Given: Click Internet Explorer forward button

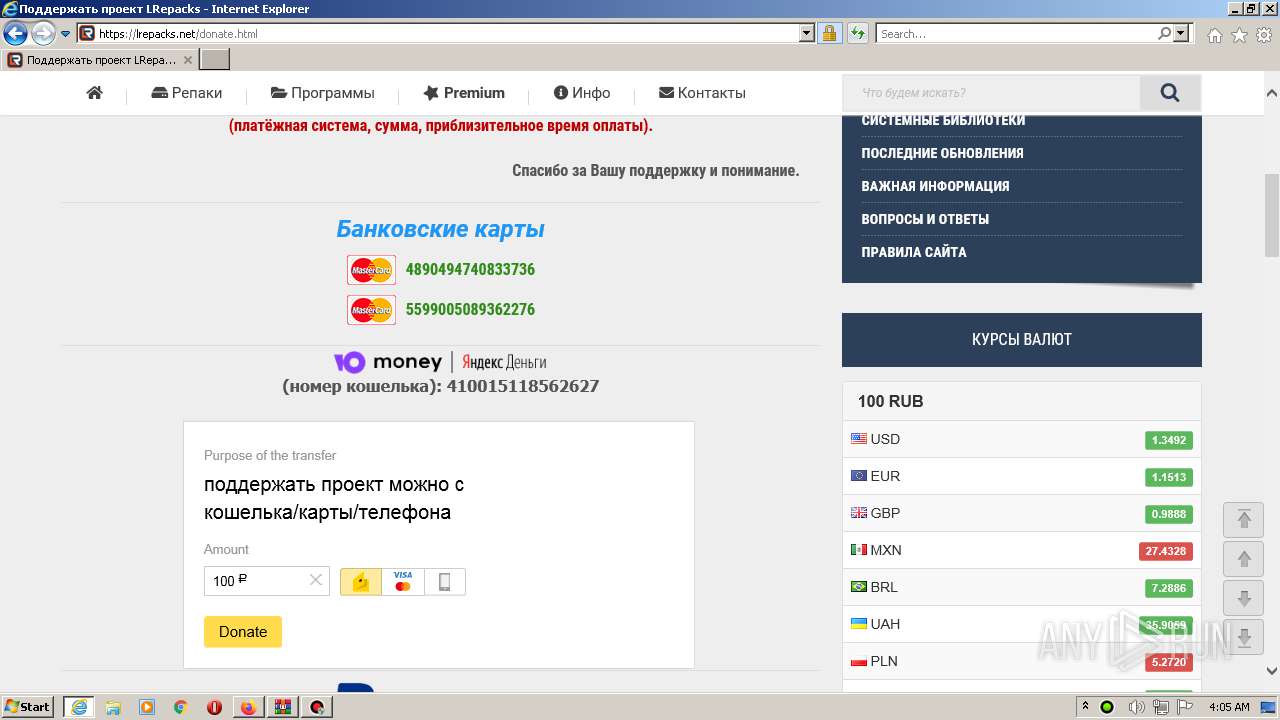Looking at the screenshot, I should (43, 34).
